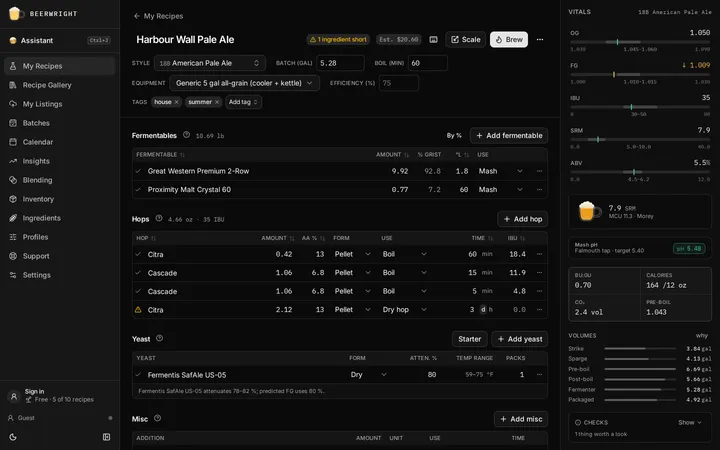Open the Equipment profile dropdown

pos(244,83)
